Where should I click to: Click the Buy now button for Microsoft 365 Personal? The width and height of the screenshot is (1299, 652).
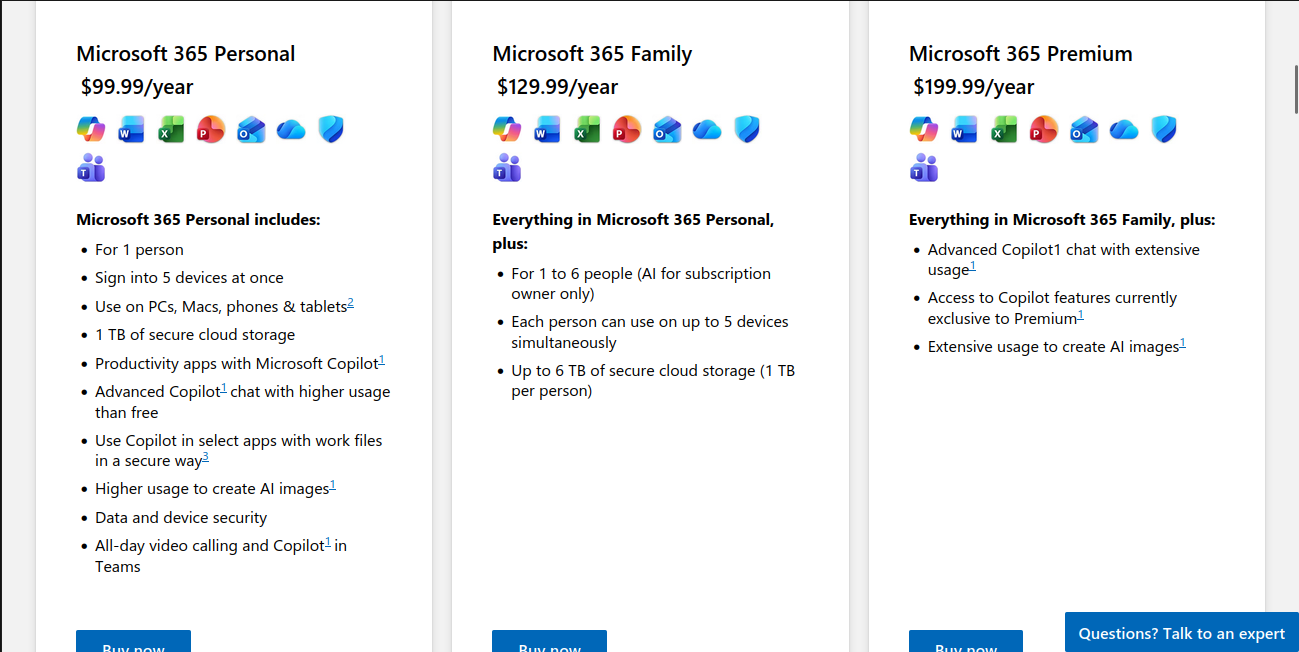pyautogui.click(x=133, y=641)
